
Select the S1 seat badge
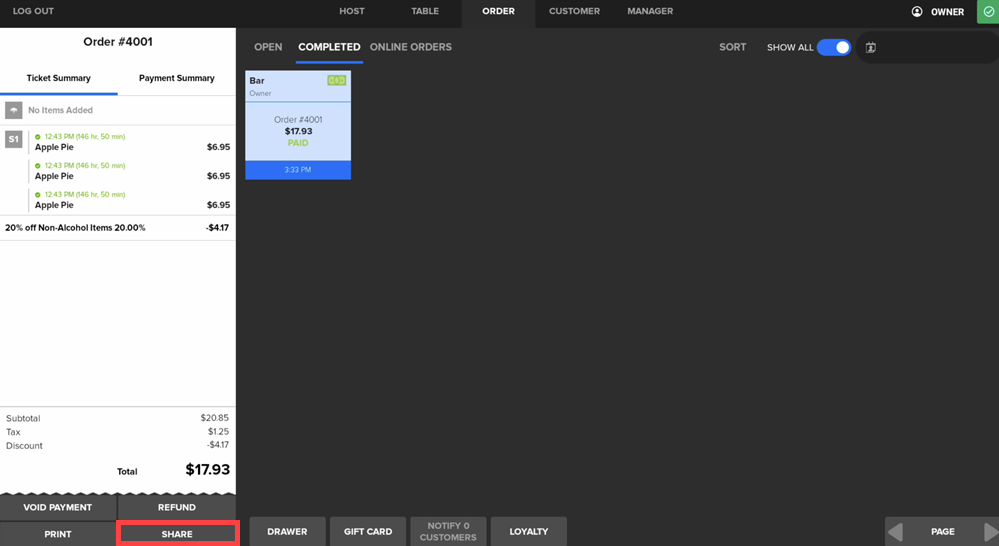13,139
